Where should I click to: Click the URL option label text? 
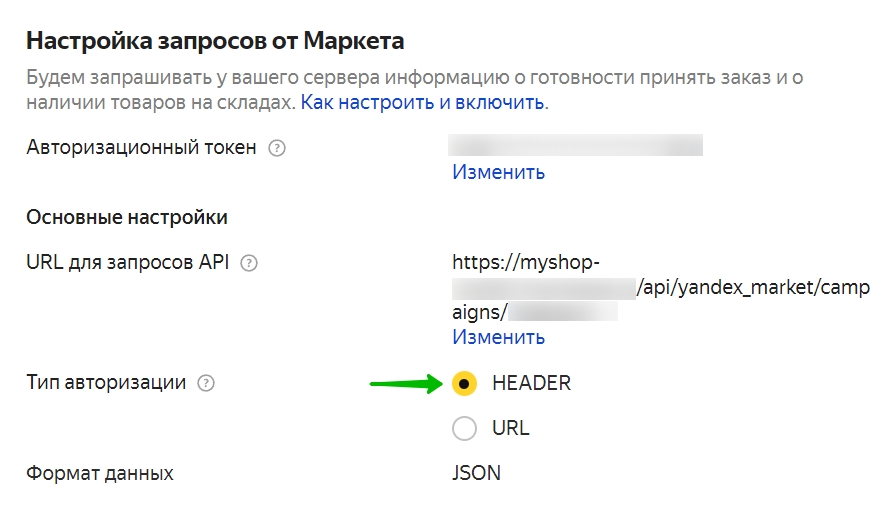510,429
